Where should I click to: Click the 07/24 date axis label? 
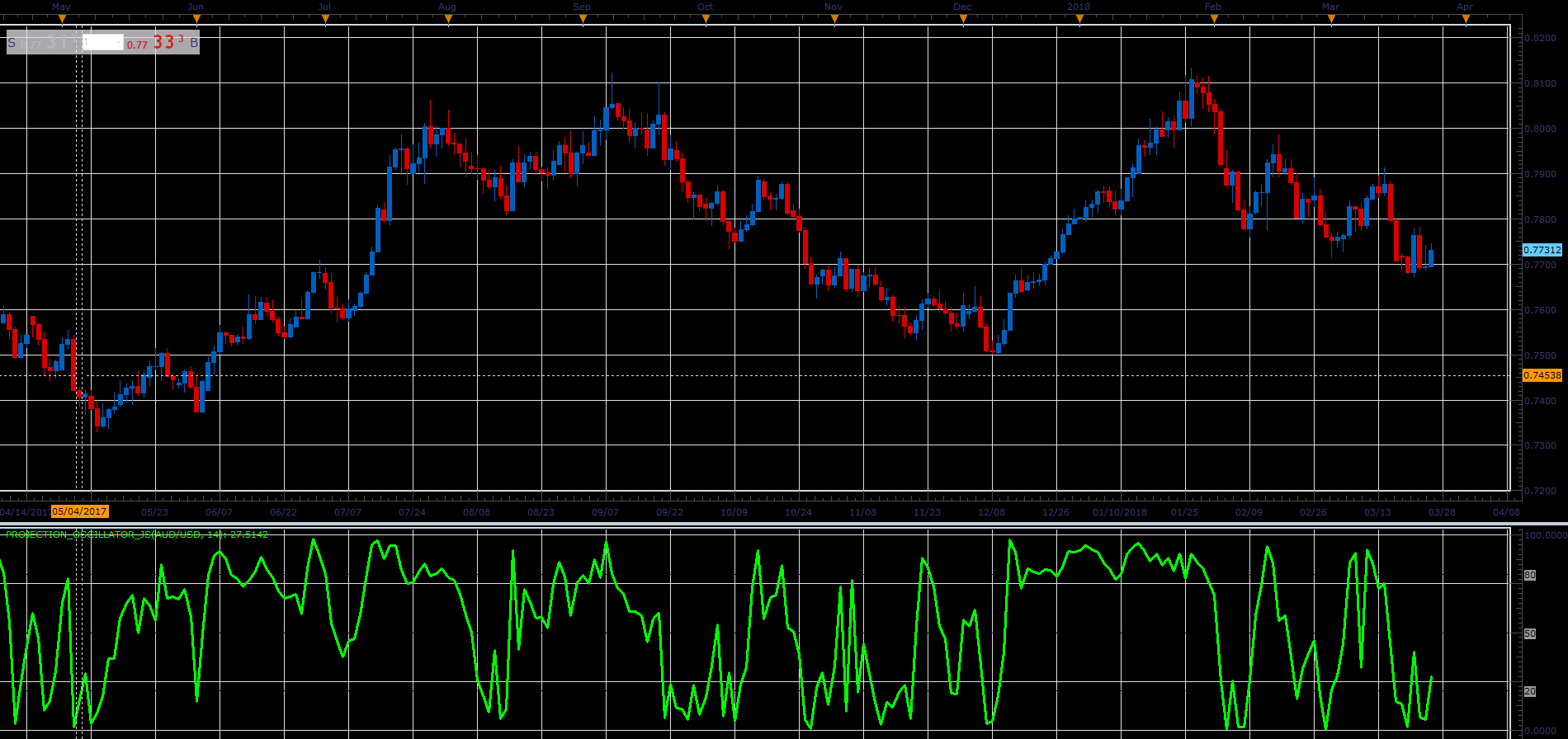pos(412,512)
